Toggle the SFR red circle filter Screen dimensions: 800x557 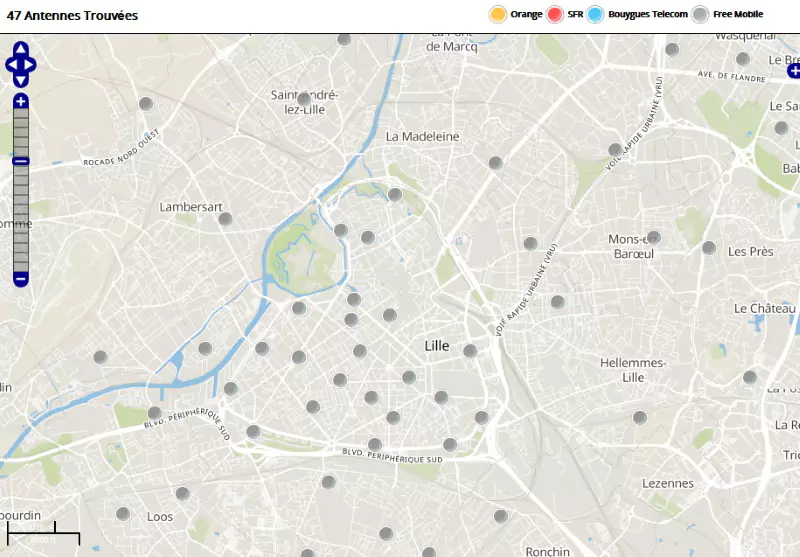click(555, 14)
